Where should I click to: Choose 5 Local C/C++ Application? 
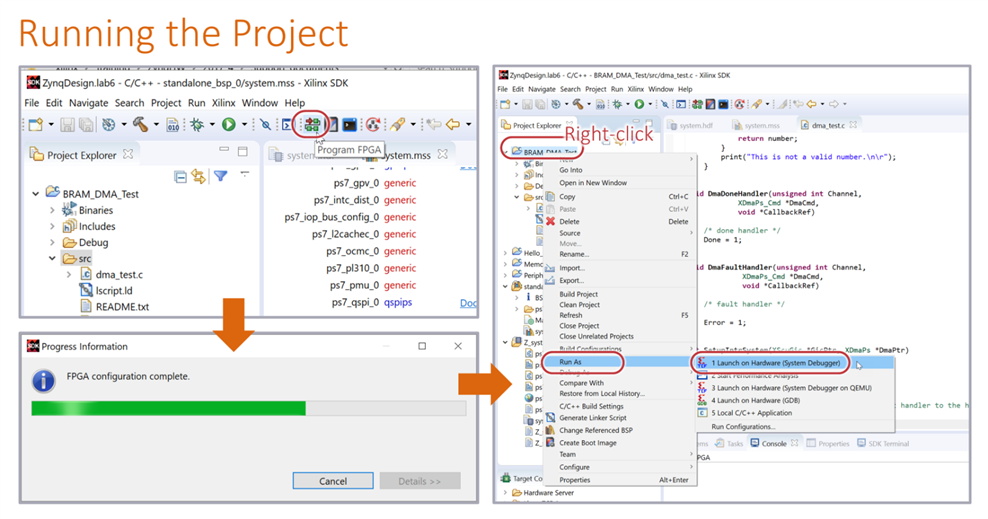click(752, 413)
